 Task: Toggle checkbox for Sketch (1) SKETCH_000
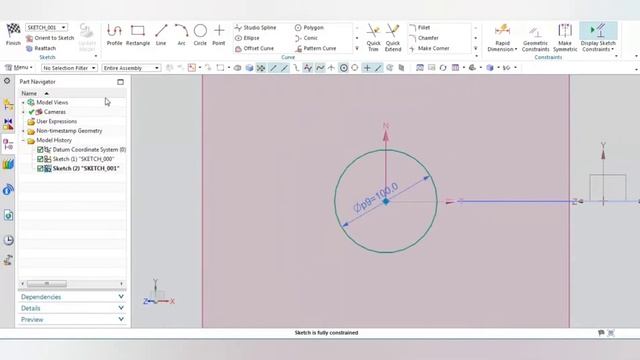coord(40,159)
